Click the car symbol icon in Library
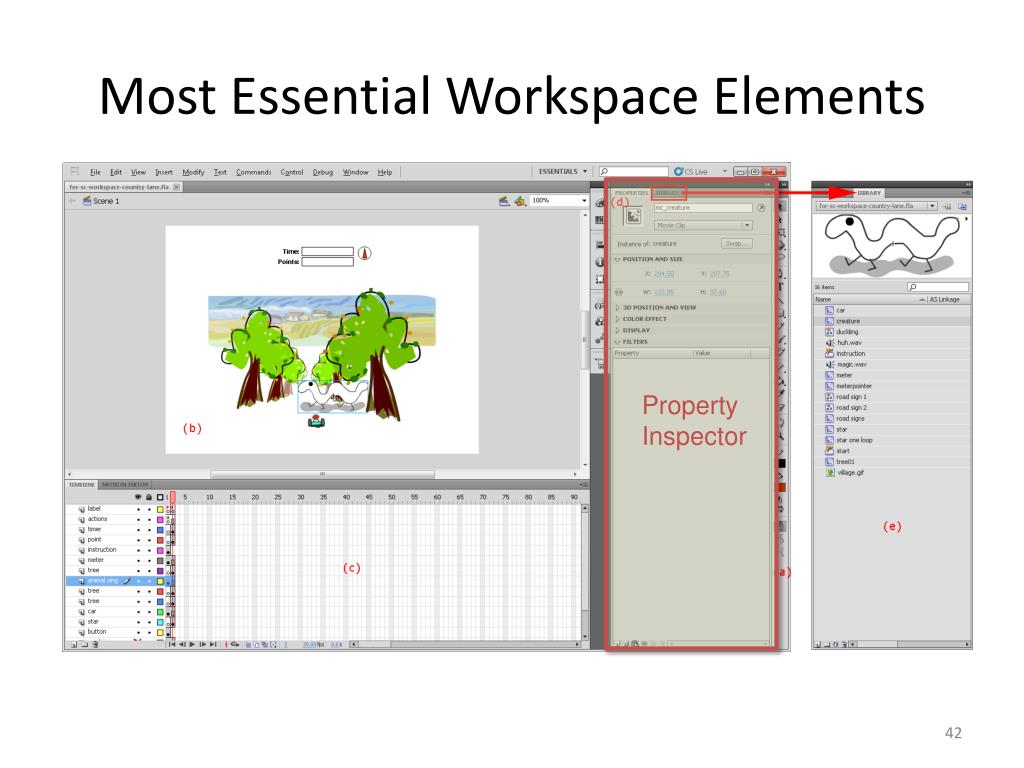Viewport: 1024px width, 768px height. pos(829,310)
